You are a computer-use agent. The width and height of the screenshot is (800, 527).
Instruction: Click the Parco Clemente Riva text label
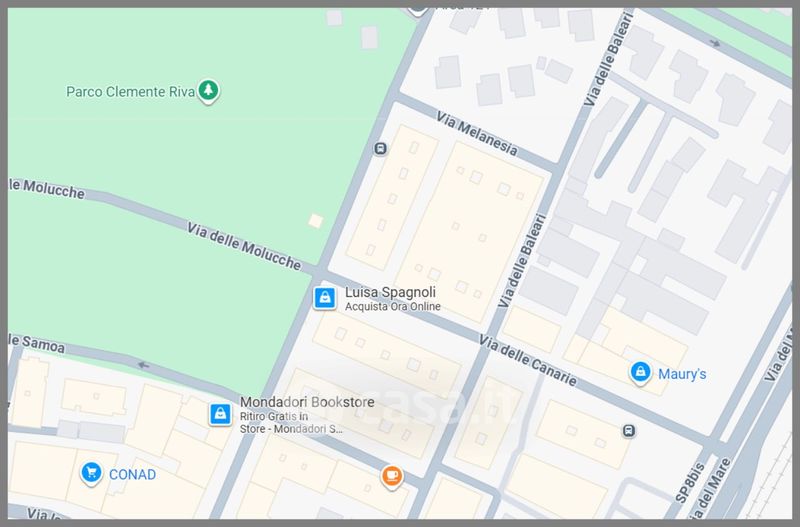[130, 92]
